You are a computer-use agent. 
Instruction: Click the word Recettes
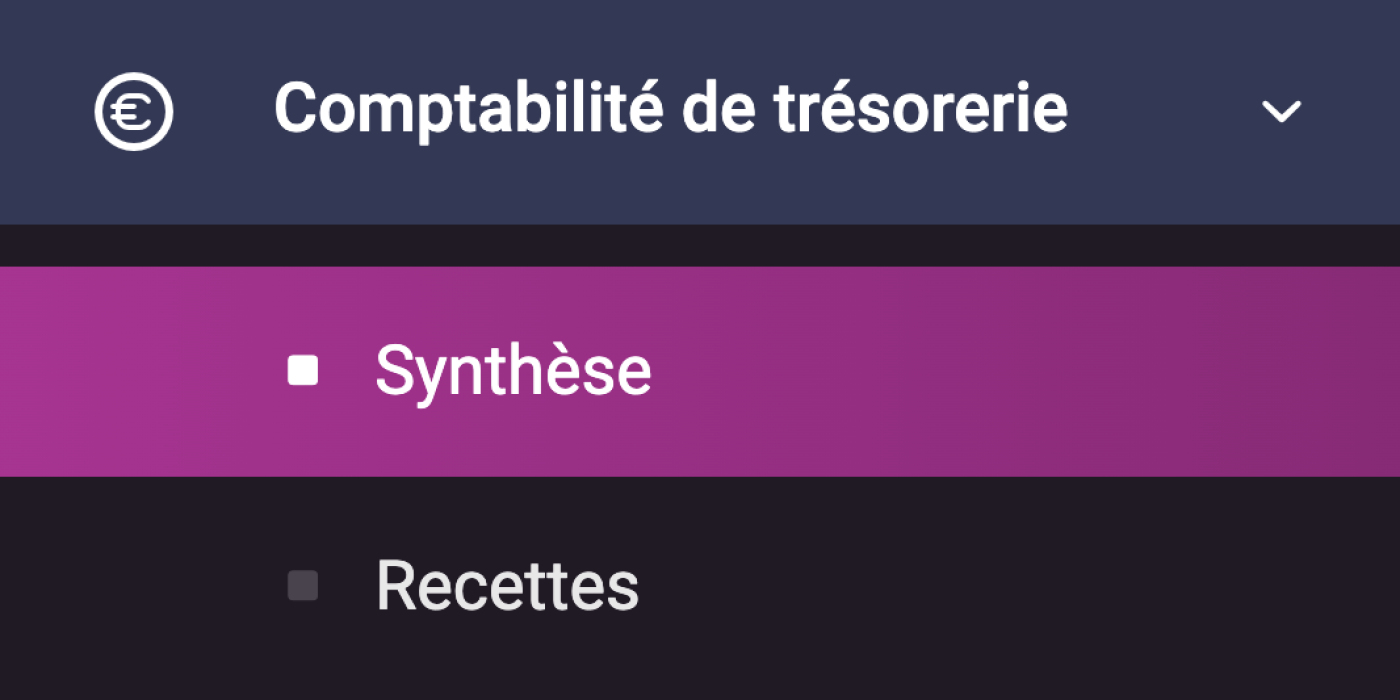507,585
